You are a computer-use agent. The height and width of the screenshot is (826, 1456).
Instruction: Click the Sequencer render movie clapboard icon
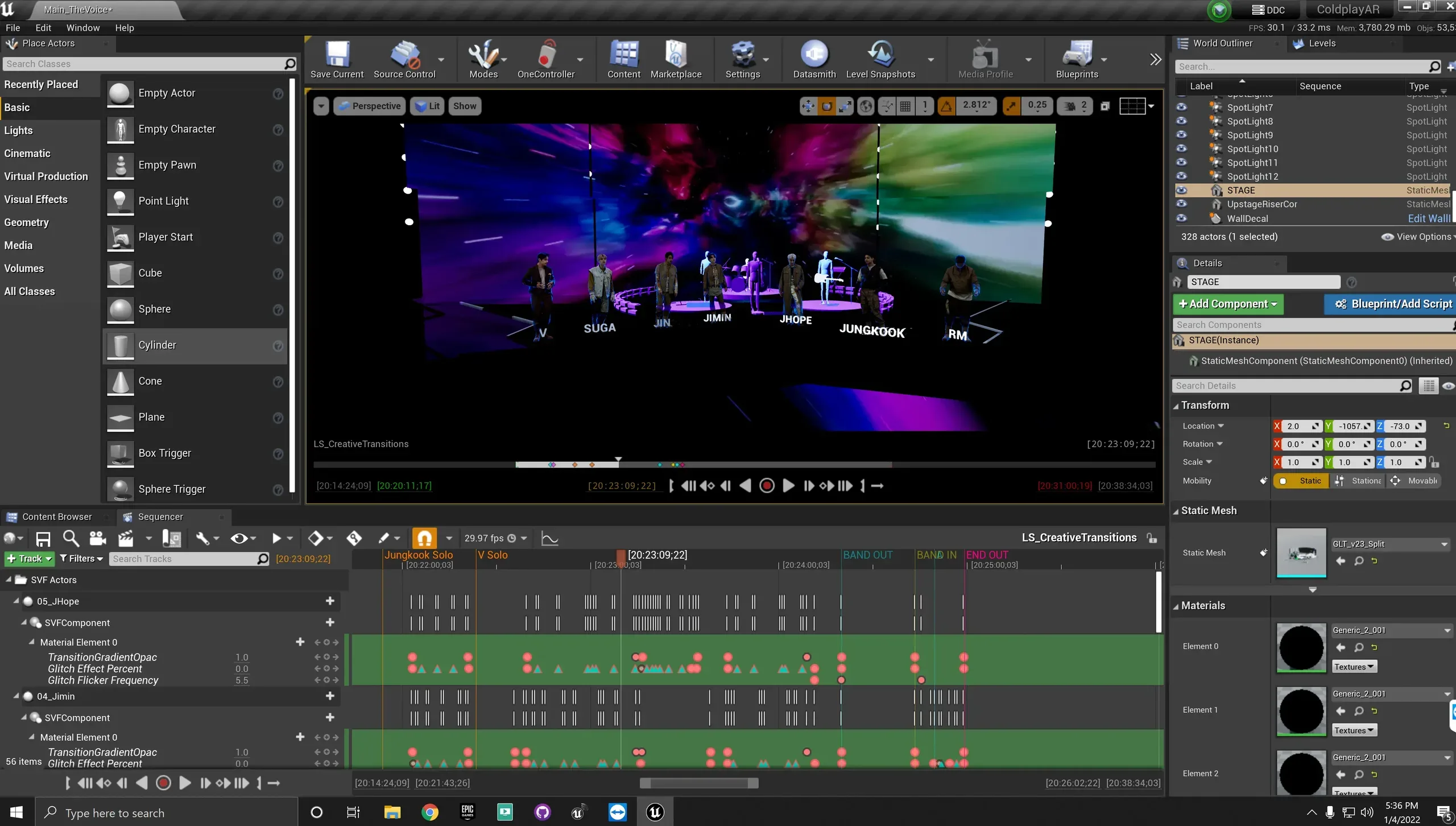(x=126, y=538)
